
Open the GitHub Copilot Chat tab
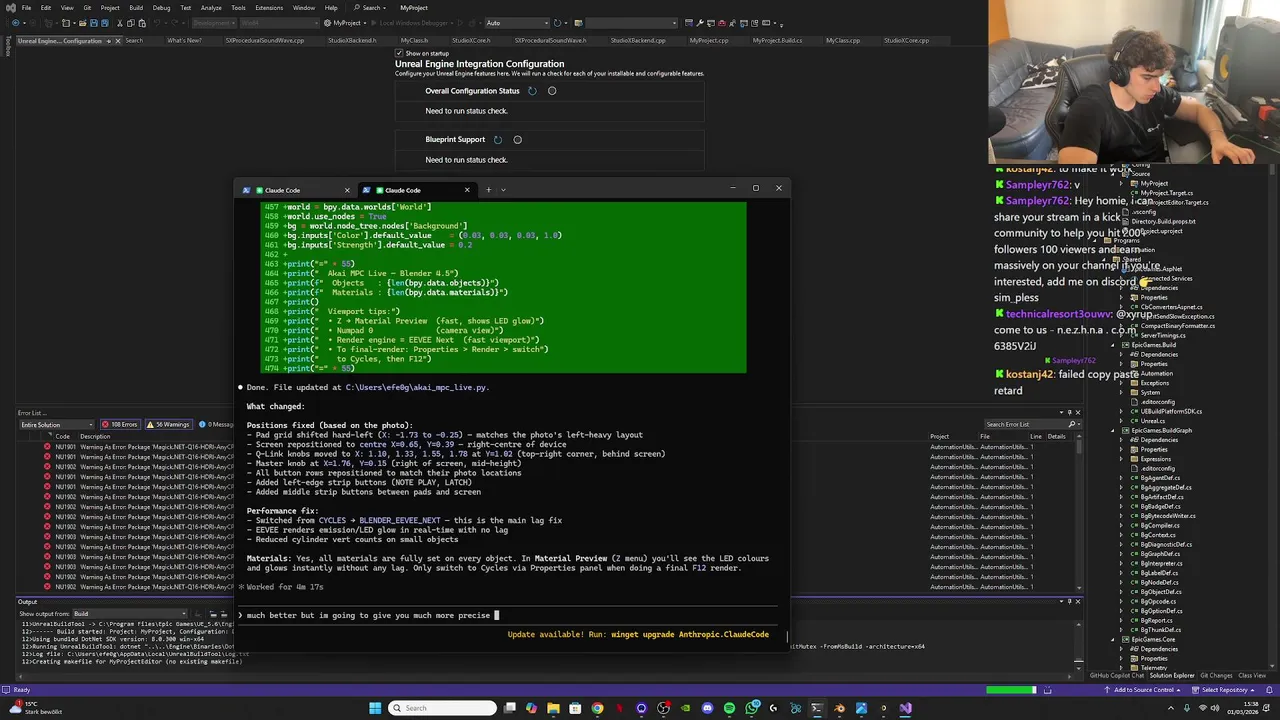(x=1117, y=675)
